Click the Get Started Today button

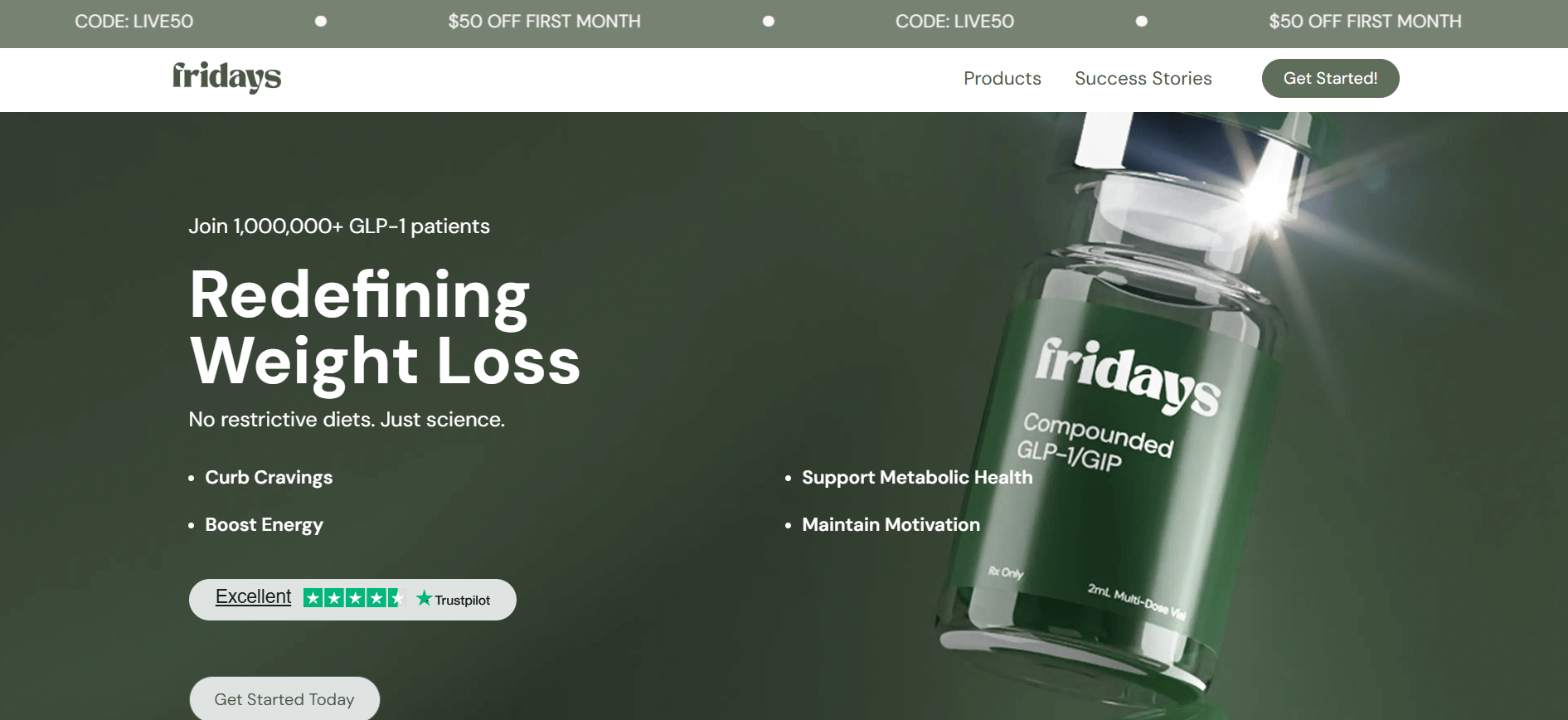(284, 698)
